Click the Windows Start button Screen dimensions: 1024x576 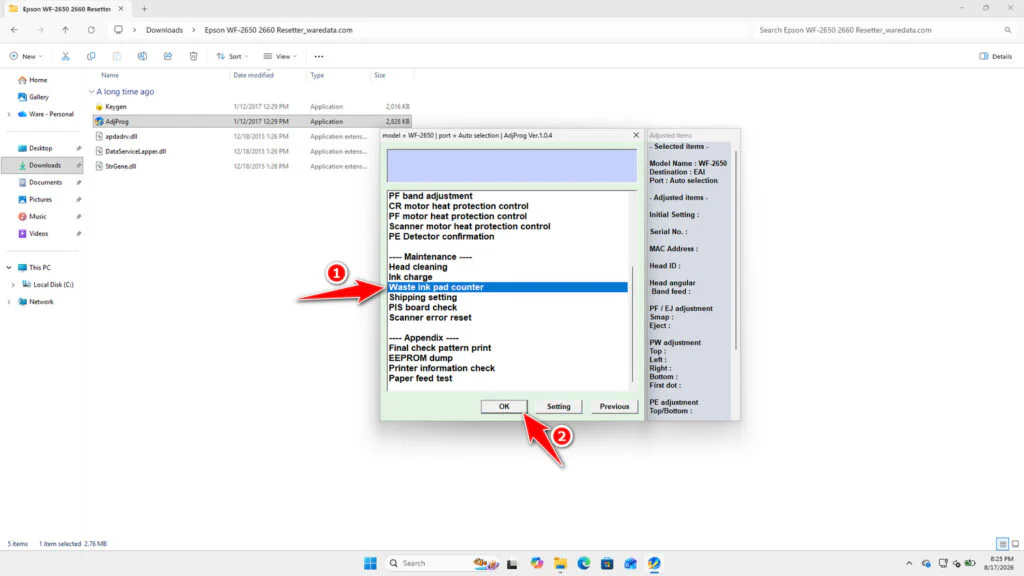point(370,563)
